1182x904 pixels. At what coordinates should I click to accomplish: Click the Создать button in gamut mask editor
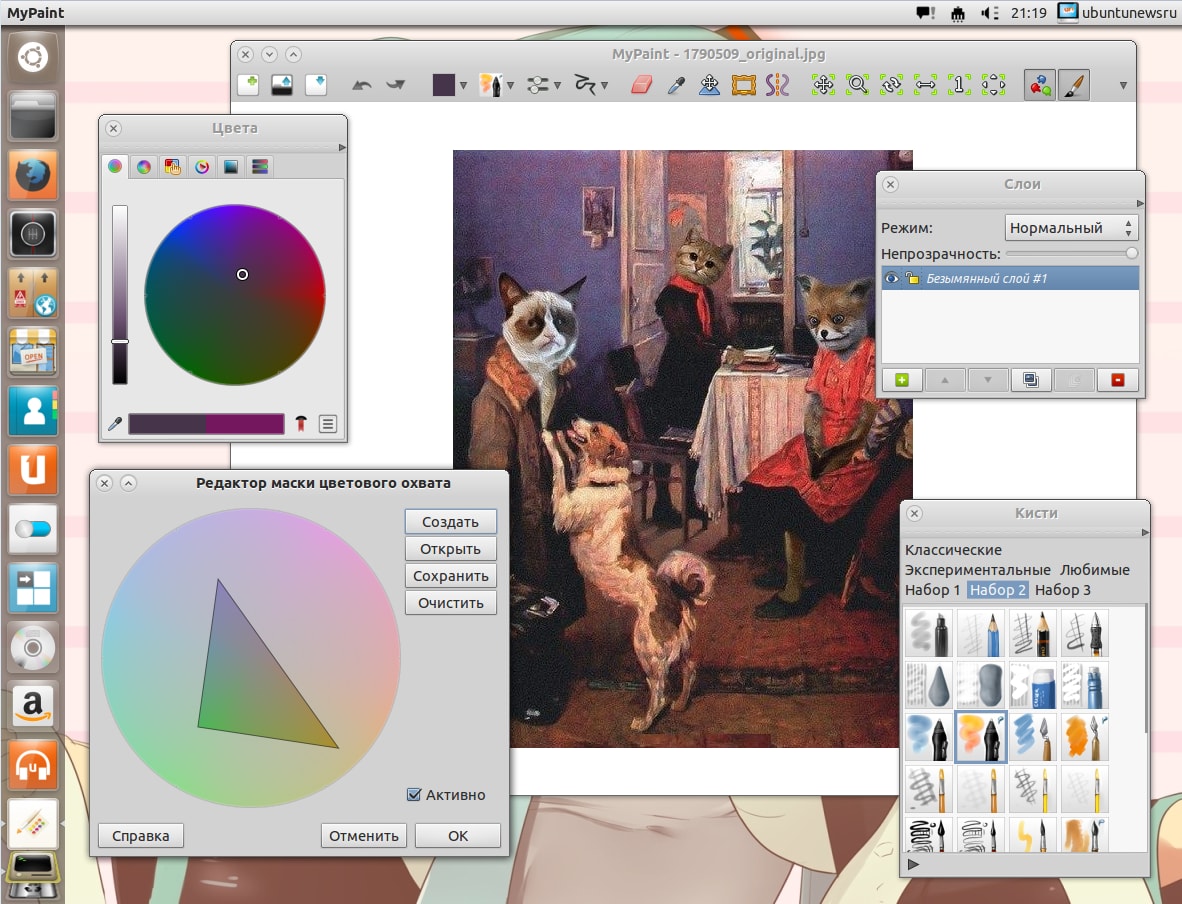(451, 522)
